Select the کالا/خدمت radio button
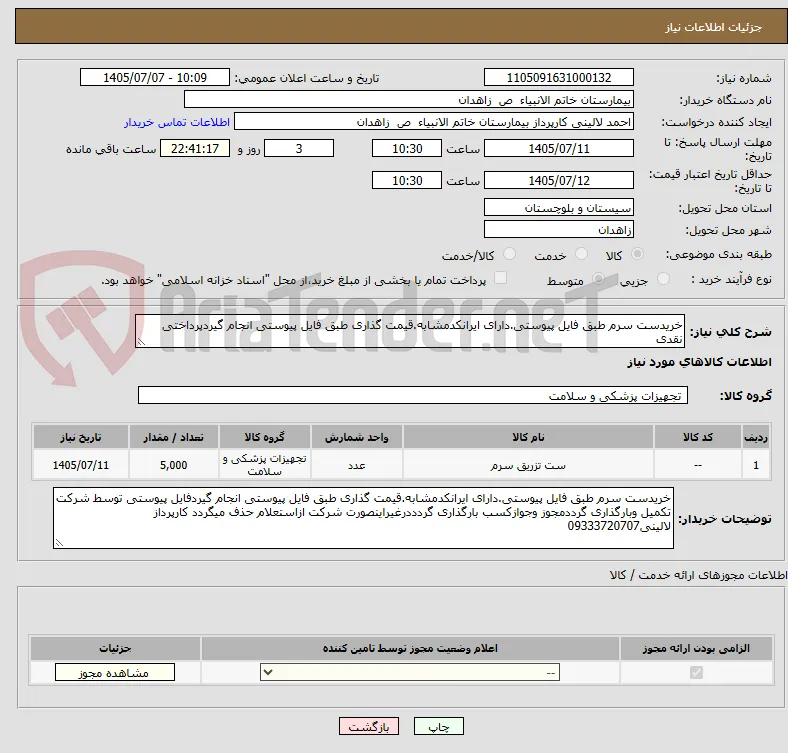The width and height of the screenshot is (788, 753). pyautogui.click(x=509, y=254)
